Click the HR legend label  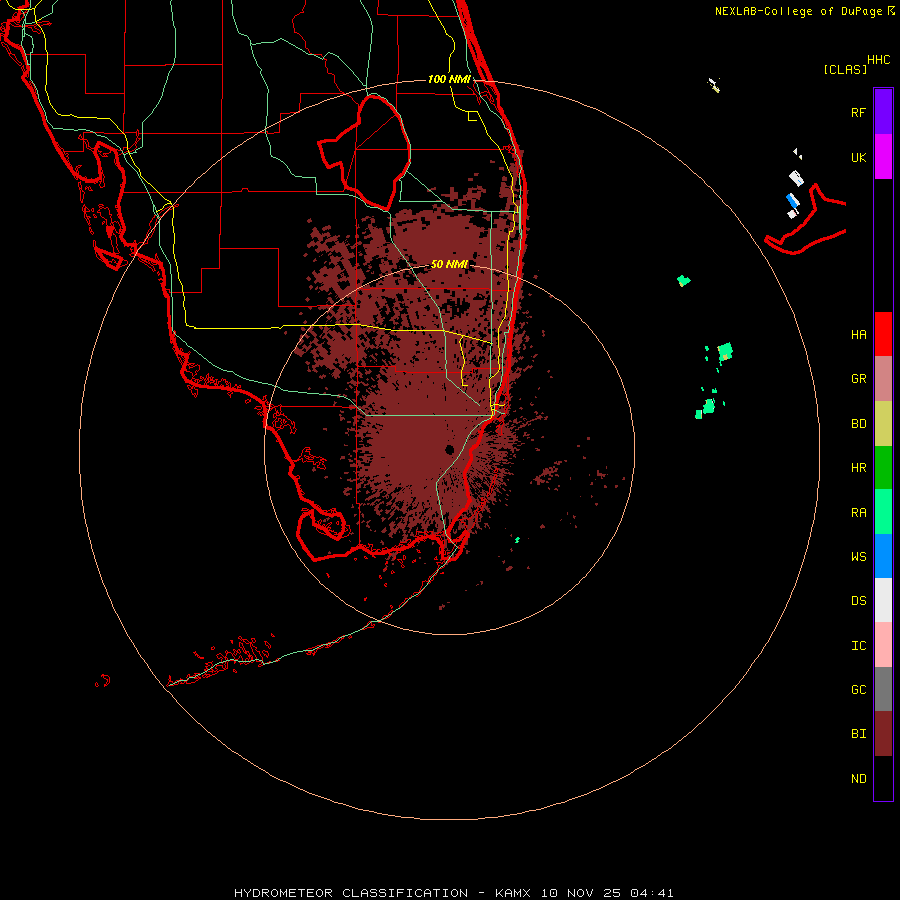tap(858, 468)
